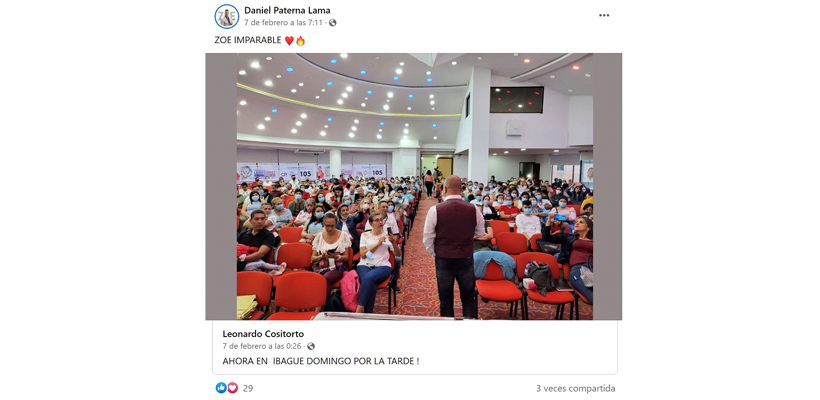Screen dimensions: 820x400
Task: Open Daniel Paterna Lama's profile picture
Action: click(x=226, y=16)
